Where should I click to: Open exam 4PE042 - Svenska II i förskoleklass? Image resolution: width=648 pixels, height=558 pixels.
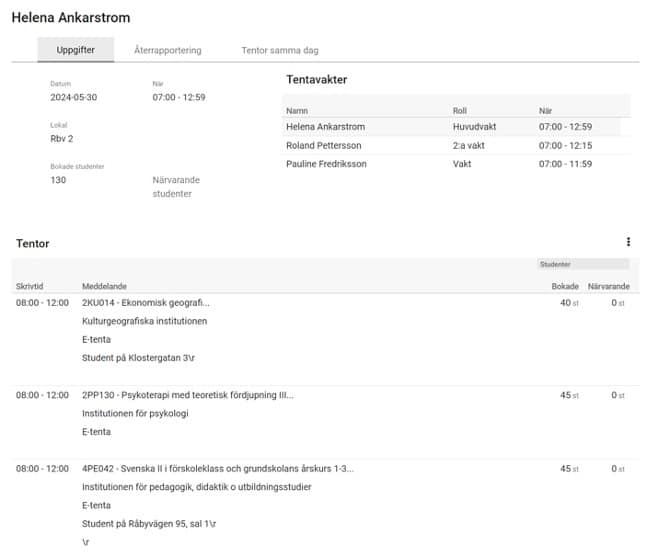(x=217, y=469)
